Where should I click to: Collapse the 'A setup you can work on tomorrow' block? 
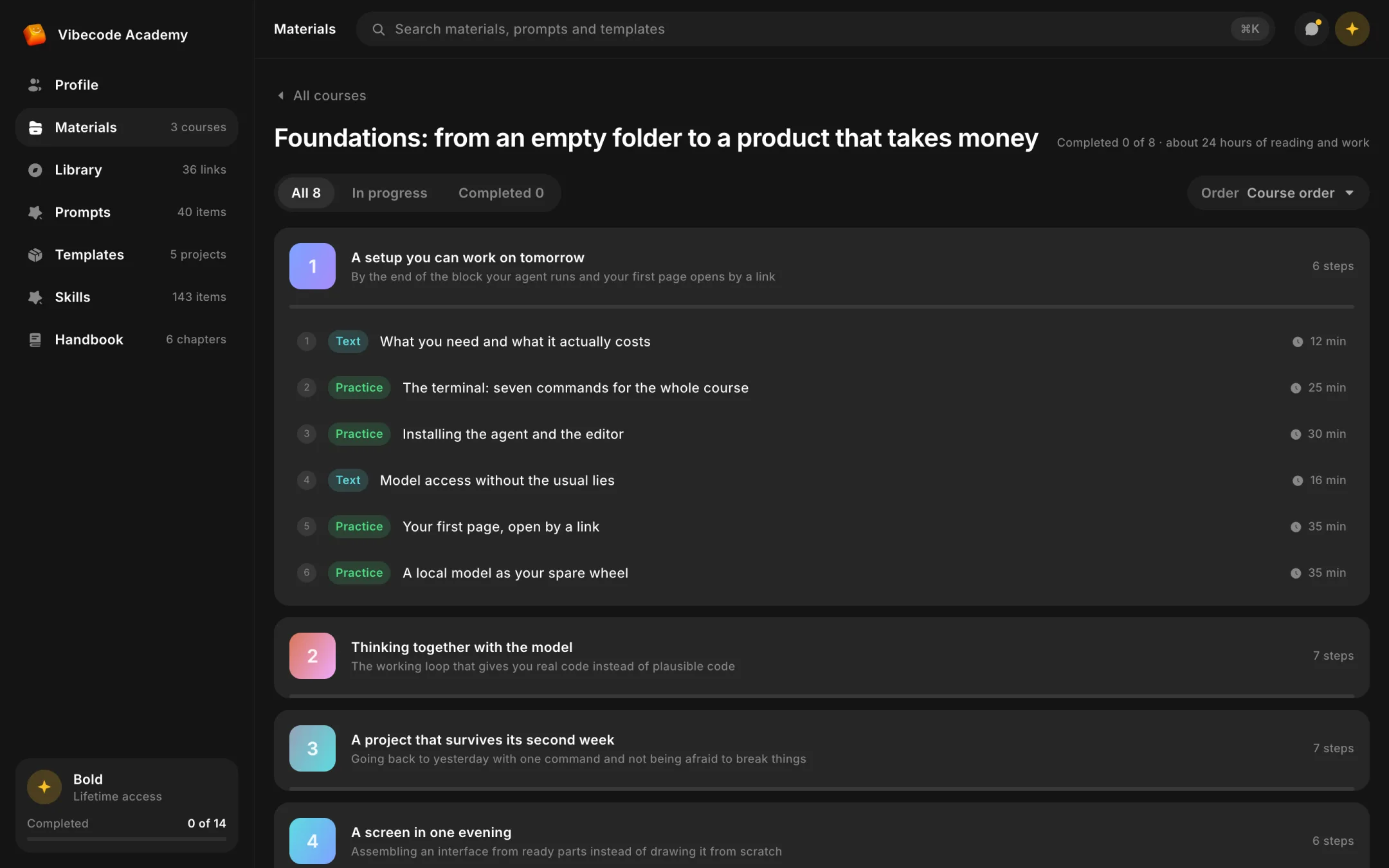pyautogui.click(x=822, y=266)
